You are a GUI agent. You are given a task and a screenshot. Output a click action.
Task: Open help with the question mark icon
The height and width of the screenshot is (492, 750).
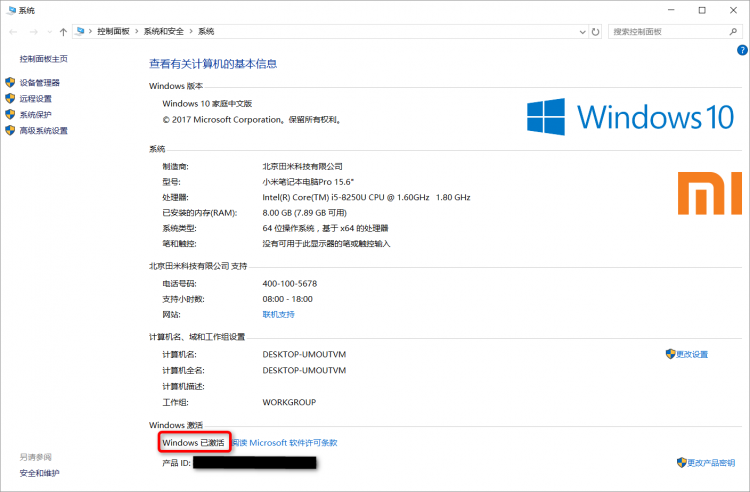742,50
